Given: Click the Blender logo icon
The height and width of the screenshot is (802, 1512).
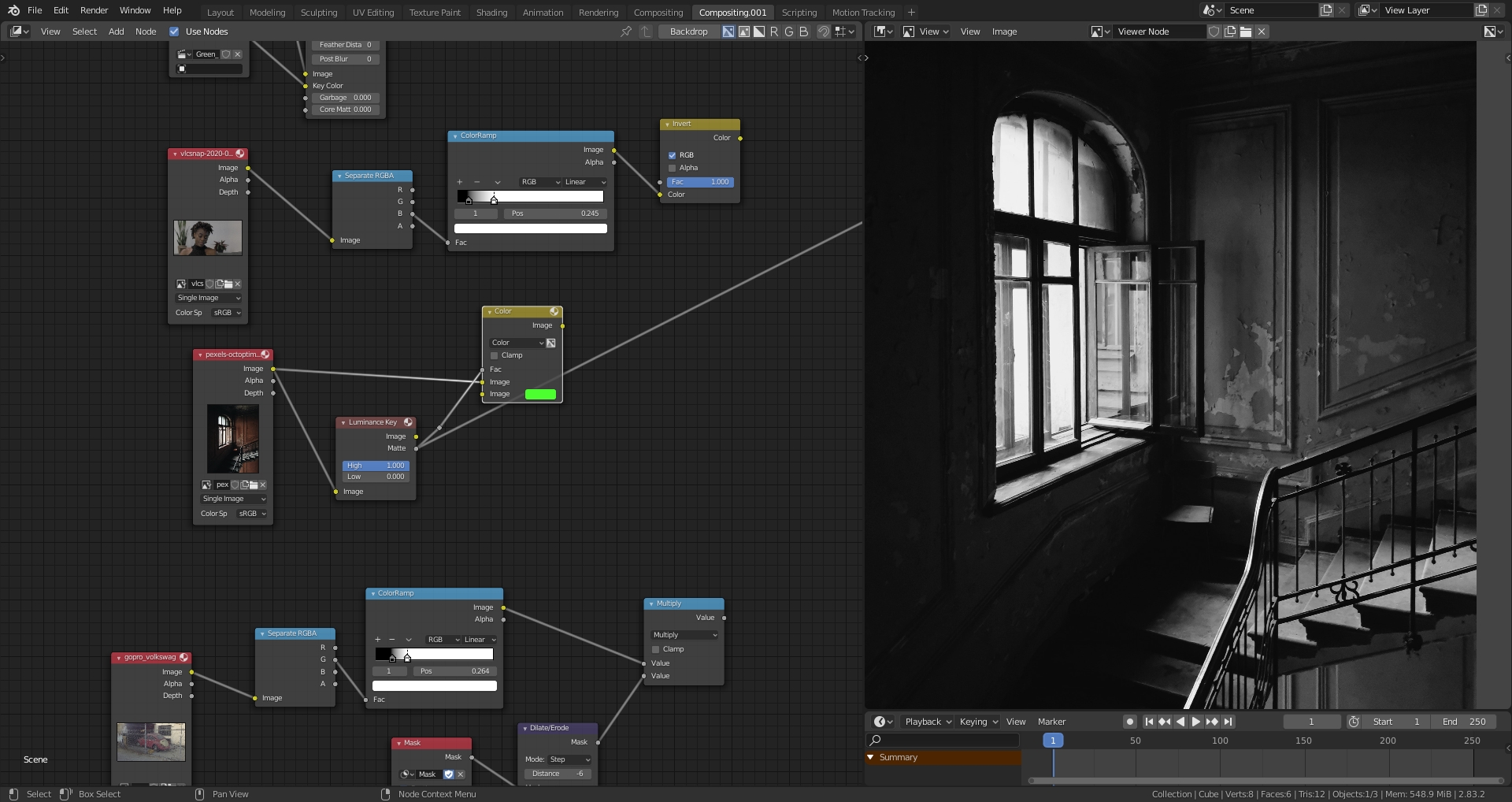Looking at the screenshot, I should click(x=13, y=10).
